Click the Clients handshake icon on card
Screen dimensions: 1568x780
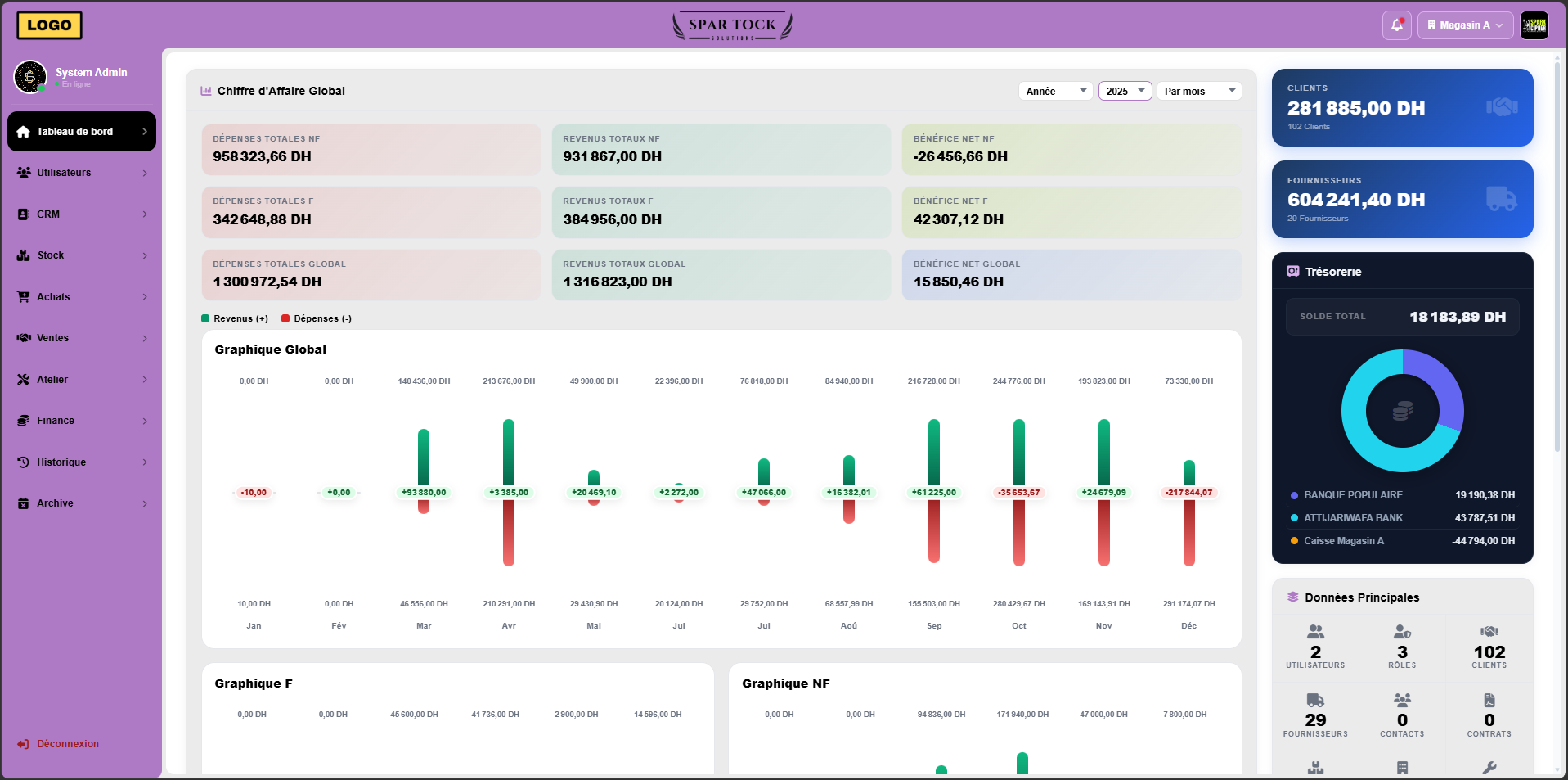pyautogui.click(x=1501, y=107)
